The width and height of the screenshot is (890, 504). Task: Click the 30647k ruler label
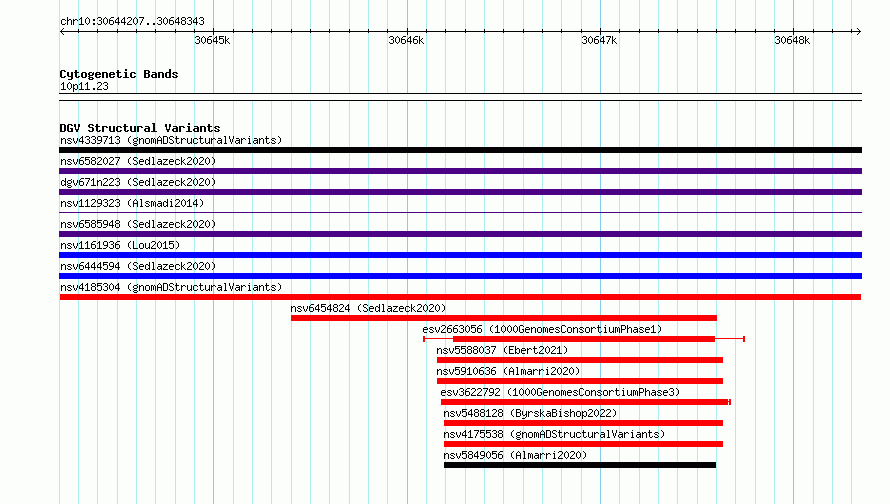(599, 40)
